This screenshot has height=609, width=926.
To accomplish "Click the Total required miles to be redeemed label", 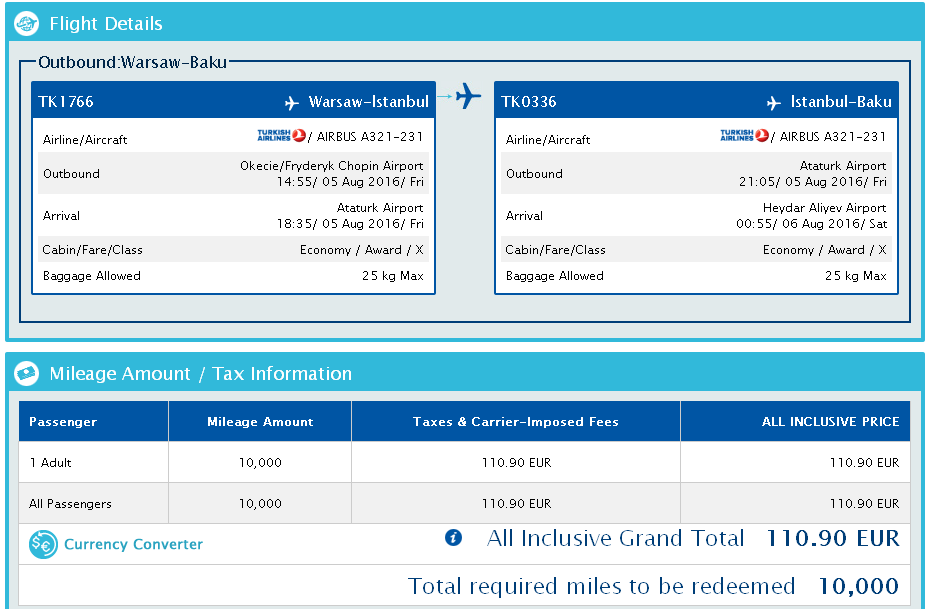I will coord(601,587).
